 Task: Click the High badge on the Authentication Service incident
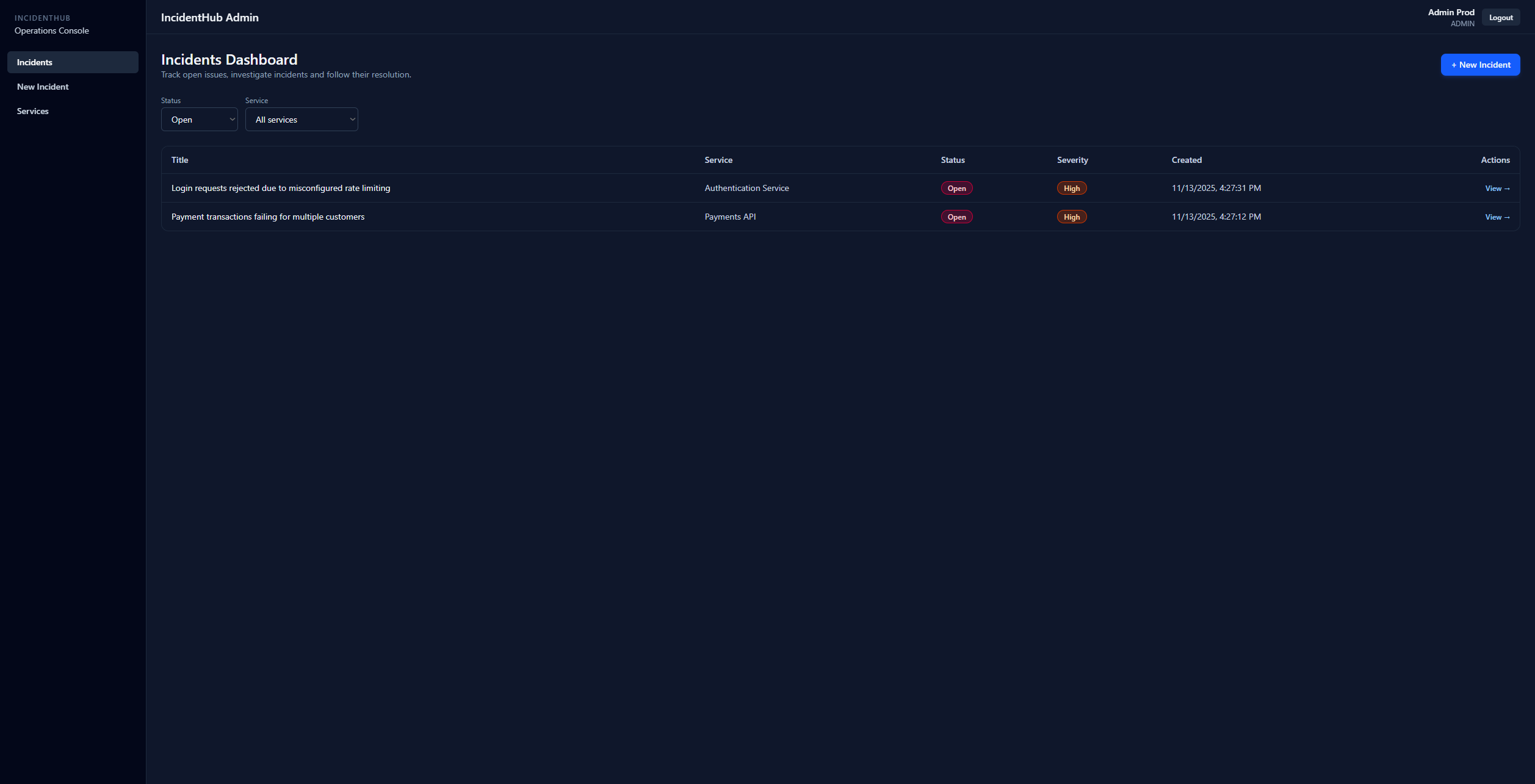1071,188
